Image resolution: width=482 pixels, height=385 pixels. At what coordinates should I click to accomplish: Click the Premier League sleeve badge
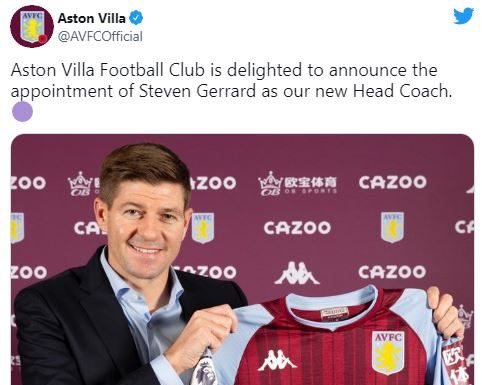click(x=204, y=368)
